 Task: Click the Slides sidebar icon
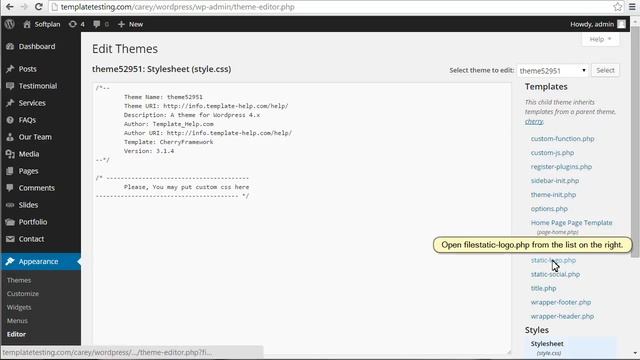coord(10,205)
